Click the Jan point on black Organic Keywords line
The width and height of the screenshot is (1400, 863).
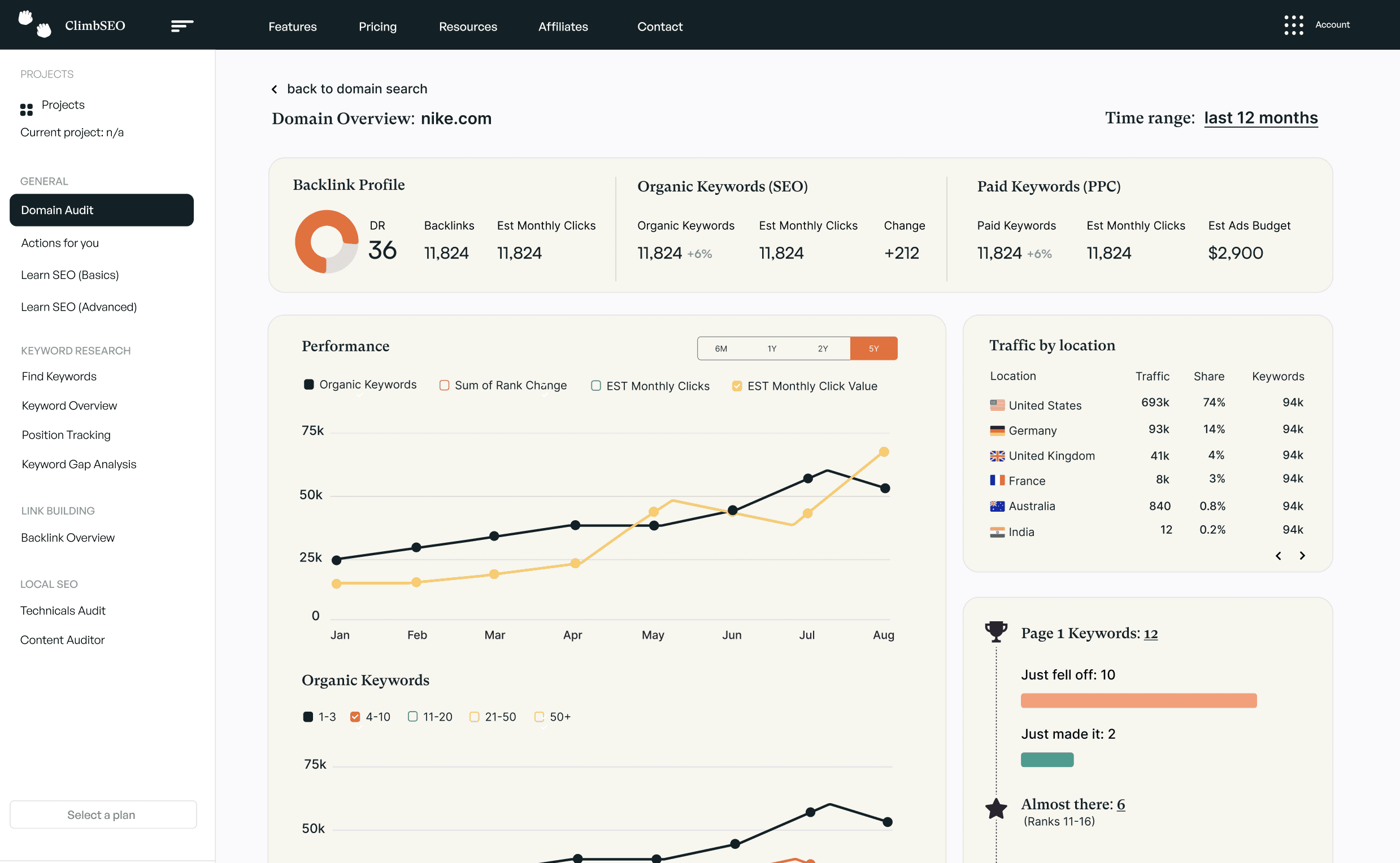[x=336, y=560]
